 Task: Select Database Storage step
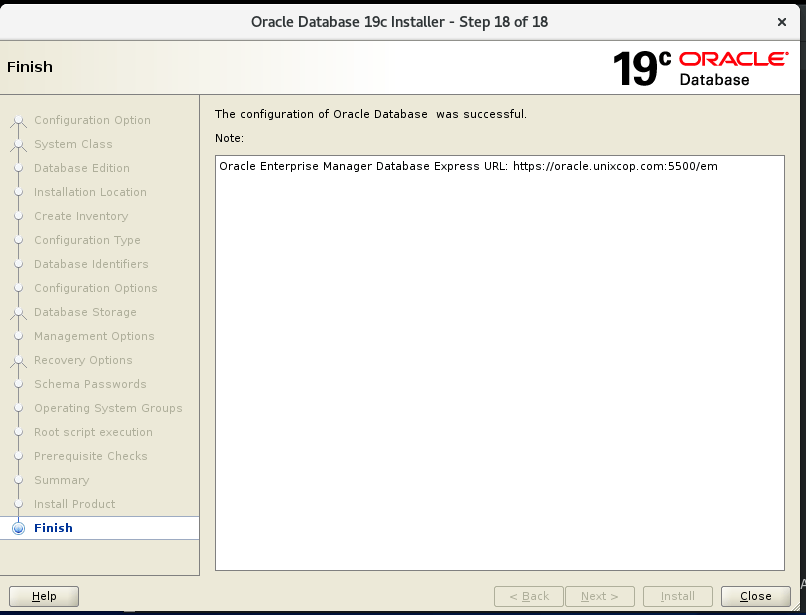pos(85,312)
